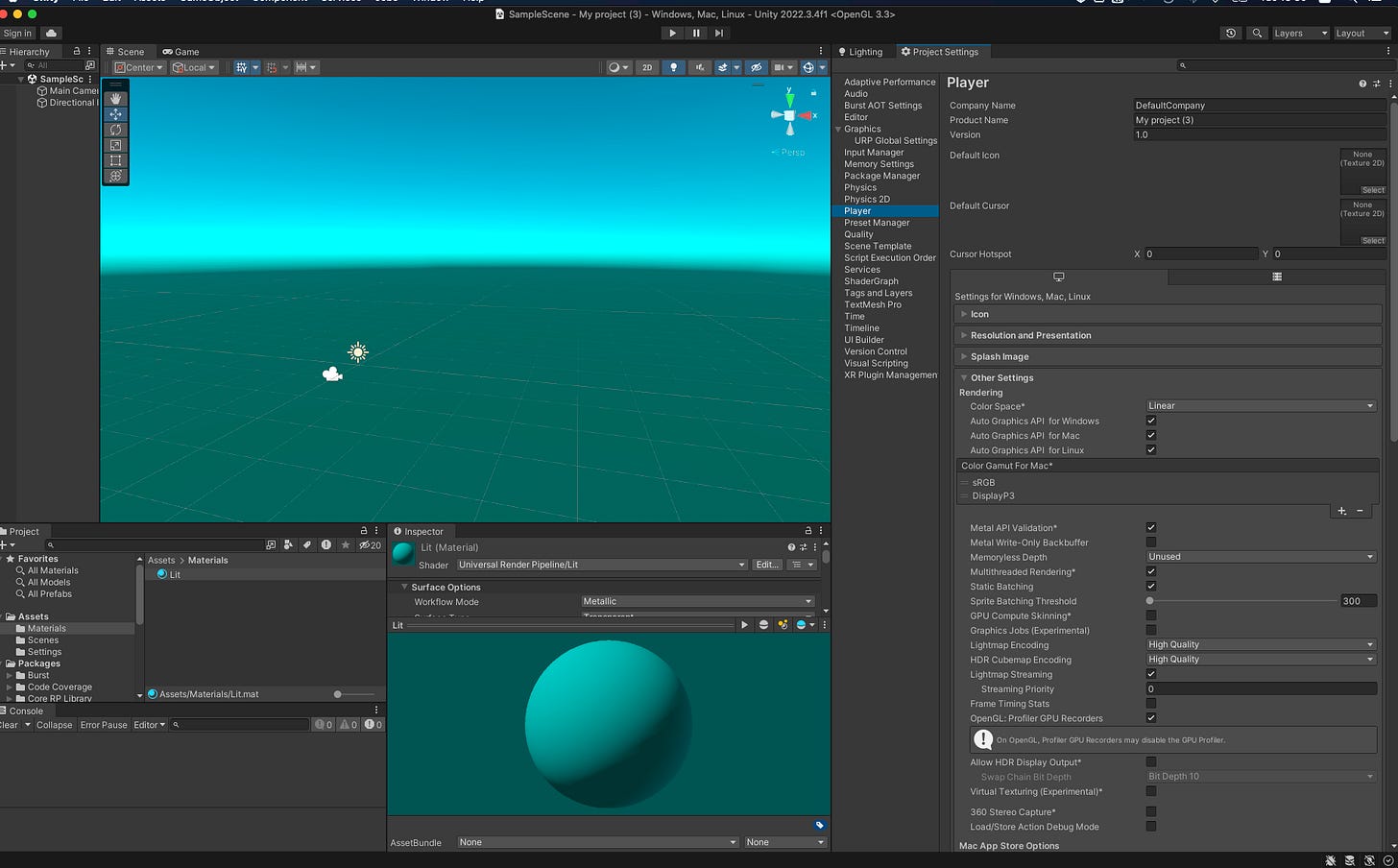Open HDR Cubemap Encoding dropdown
The image size is (1398, 868).
pyautogui.click(x=1261, y=659)
